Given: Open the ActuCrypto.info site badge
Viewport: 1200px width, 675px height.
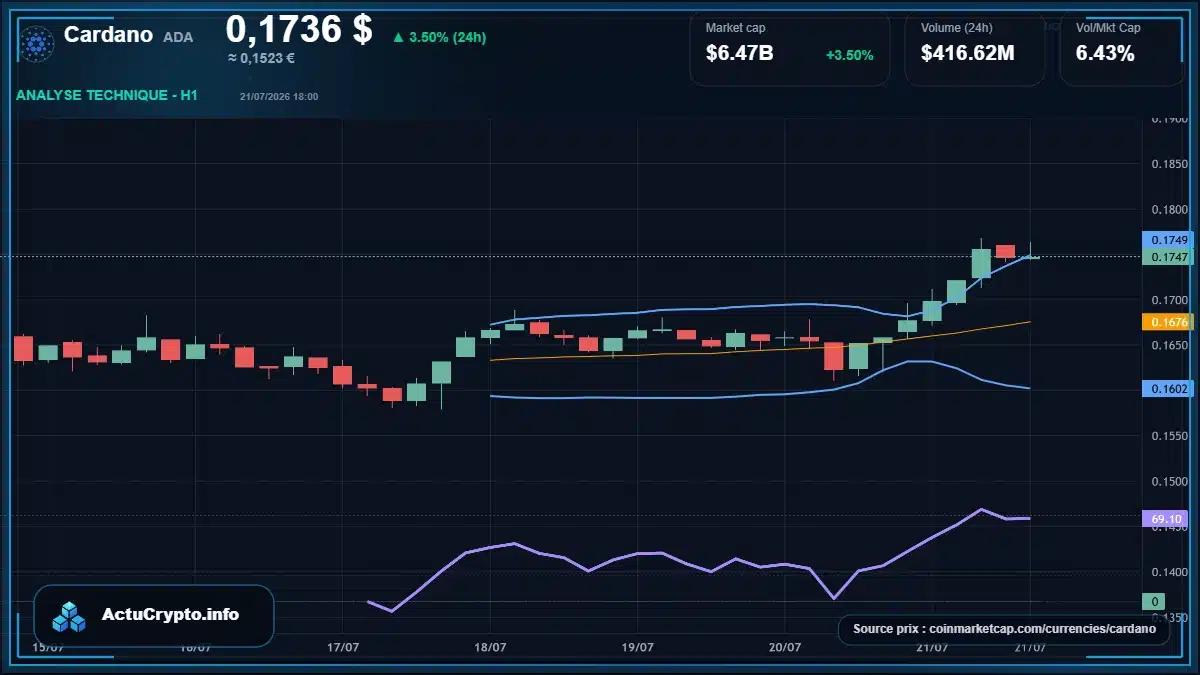Looking at the screenshot, I should coord(154,615).
